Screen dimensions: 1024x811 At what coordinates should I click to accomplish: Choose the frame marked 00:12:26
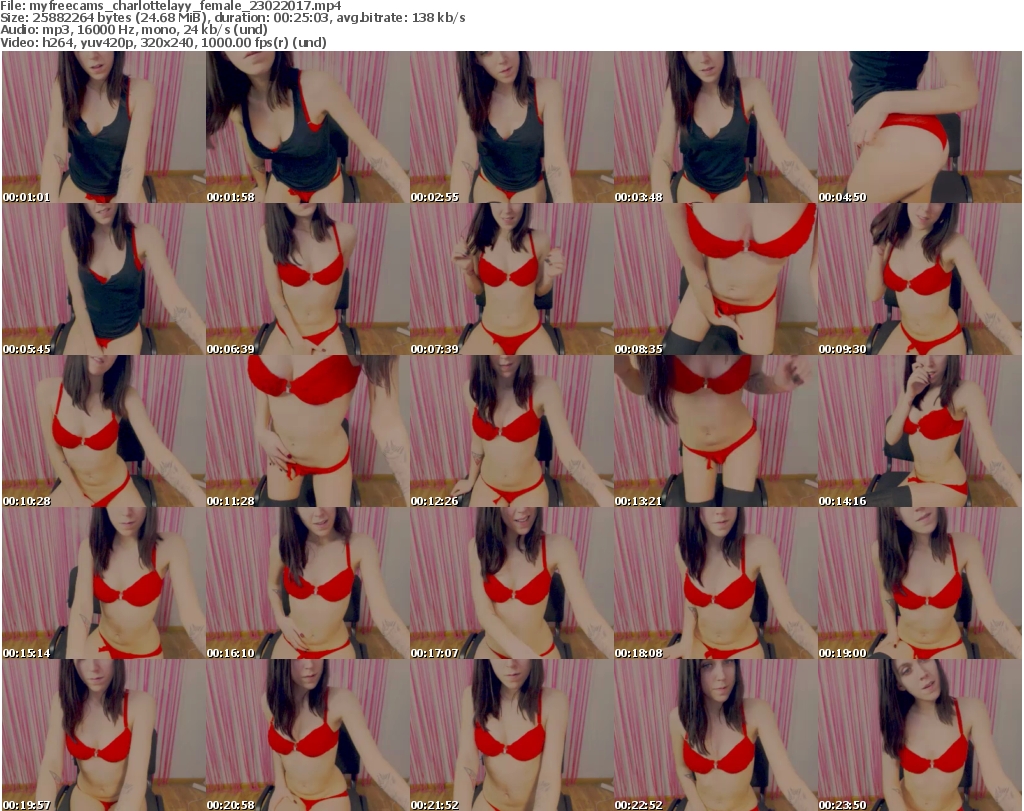511,432
